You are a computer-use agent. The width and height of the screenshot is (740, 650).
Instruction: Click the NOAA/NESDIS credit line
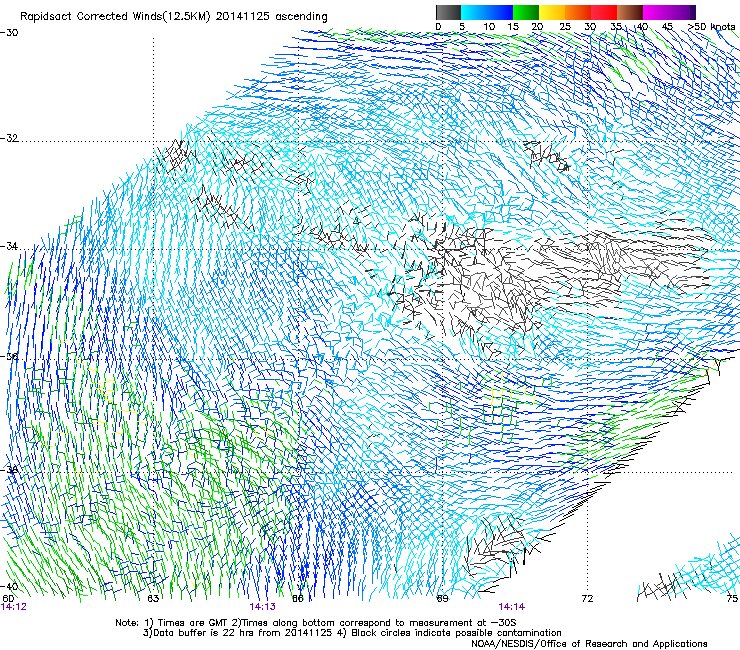click(x=589, y=644)
